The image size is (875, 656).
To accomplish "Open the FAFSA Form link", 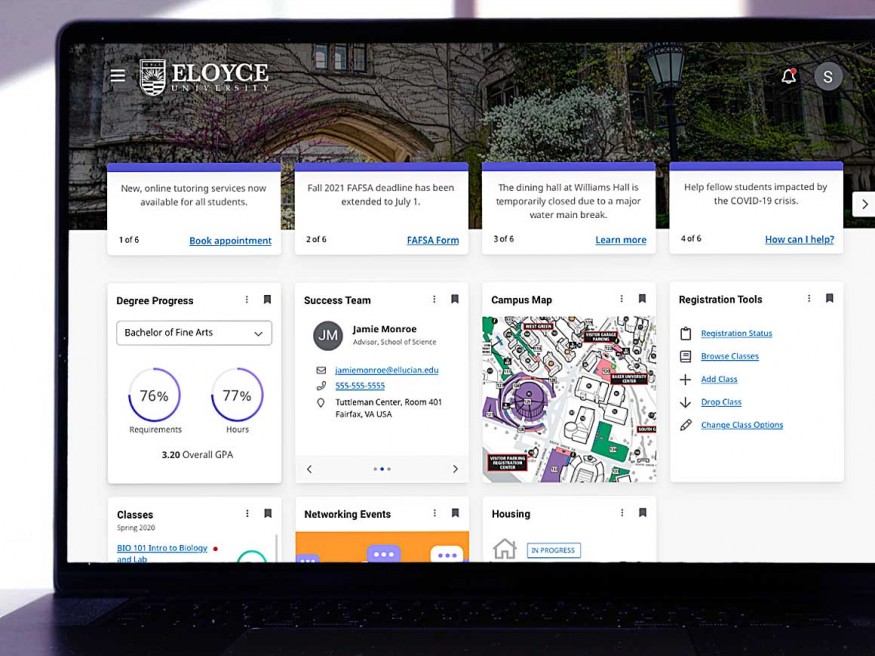I will [x=432, y=241].
